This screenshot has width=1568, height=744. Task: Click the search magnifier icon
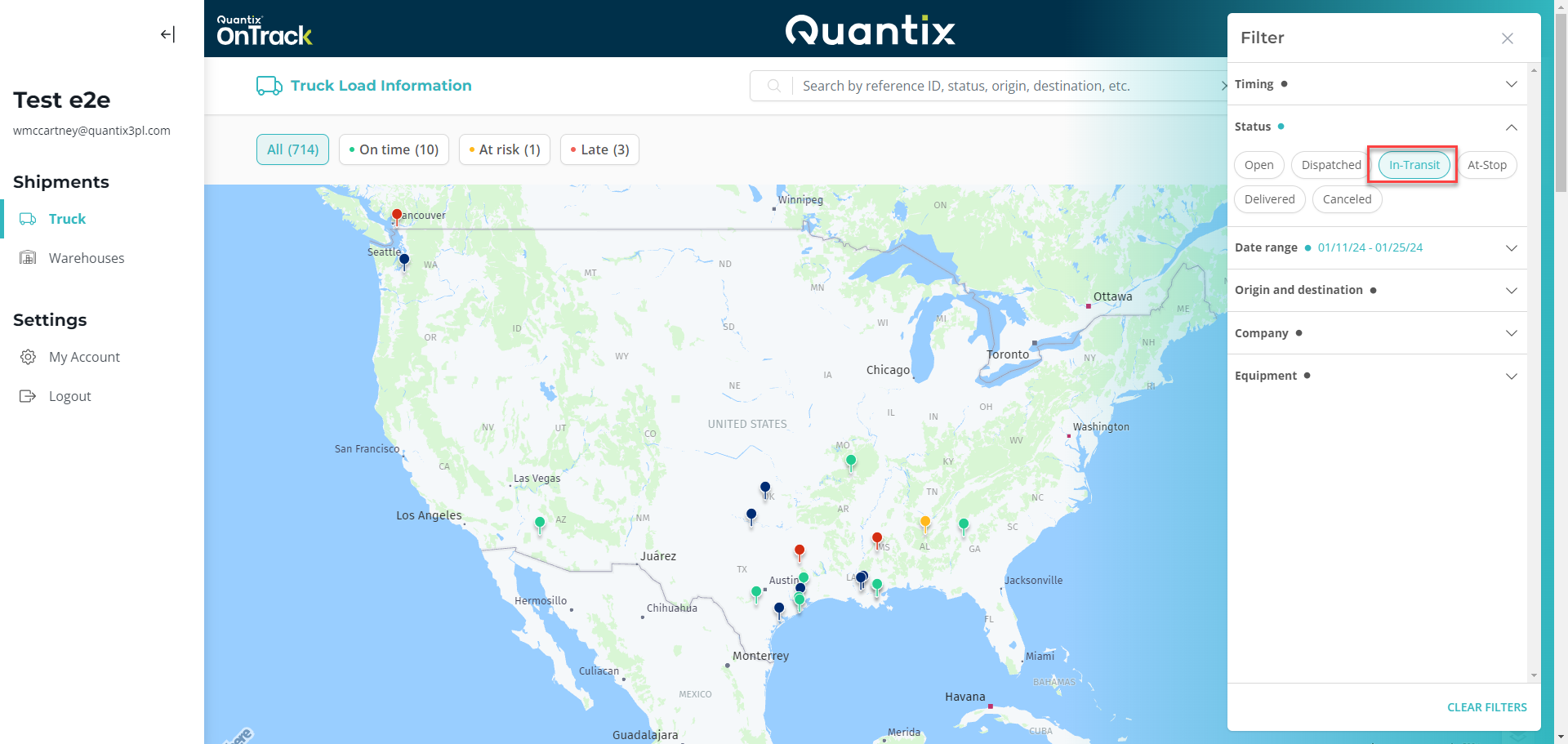[773, 85]
